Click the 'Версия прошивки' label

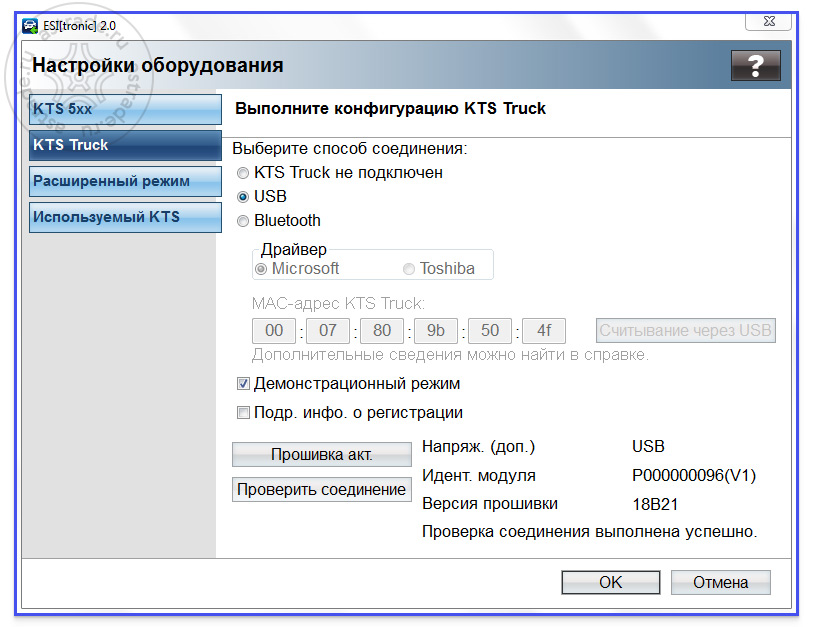[x=490, y=504]
